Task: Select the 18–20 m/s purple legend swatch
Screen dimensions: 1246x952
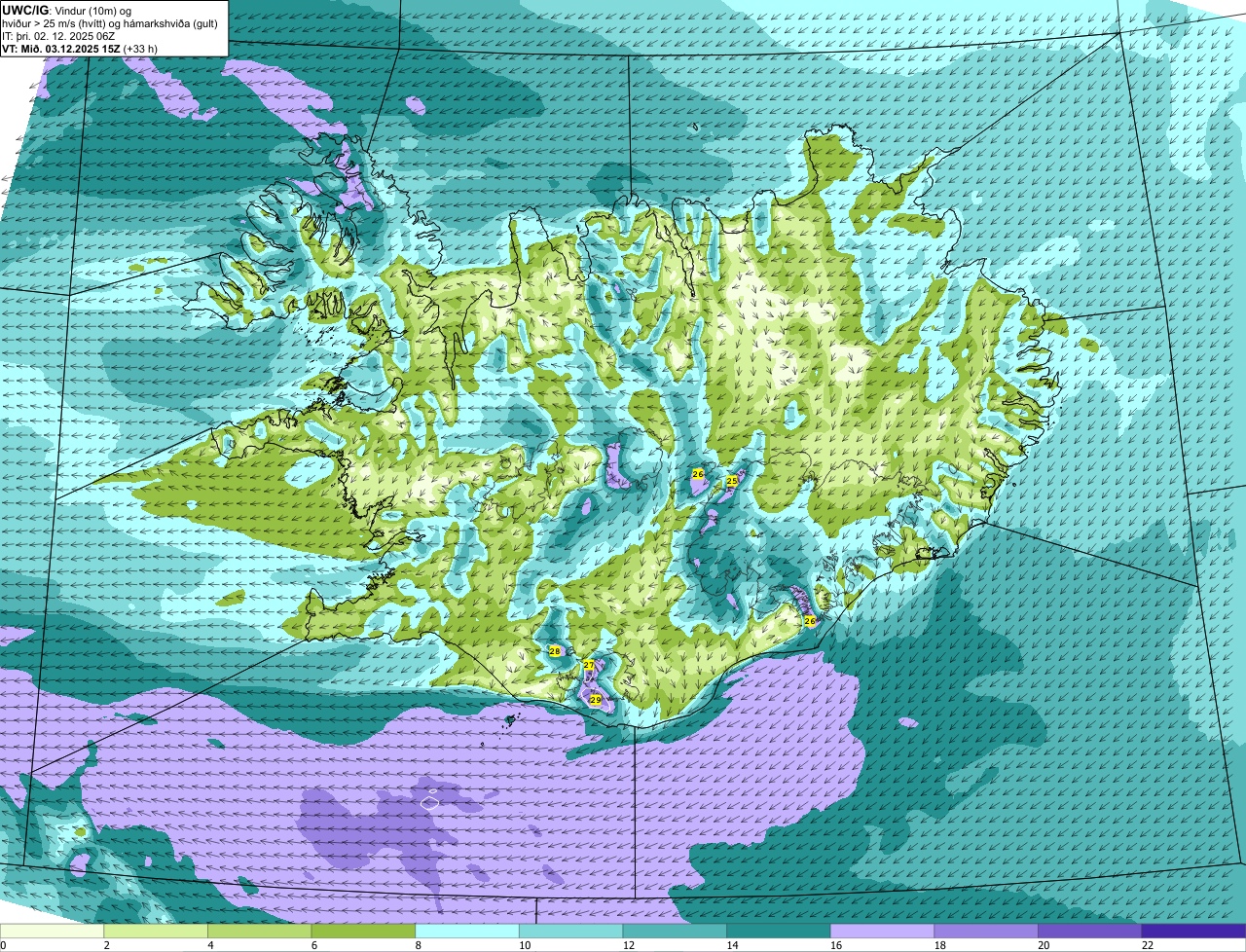Action: click(986, 931)
